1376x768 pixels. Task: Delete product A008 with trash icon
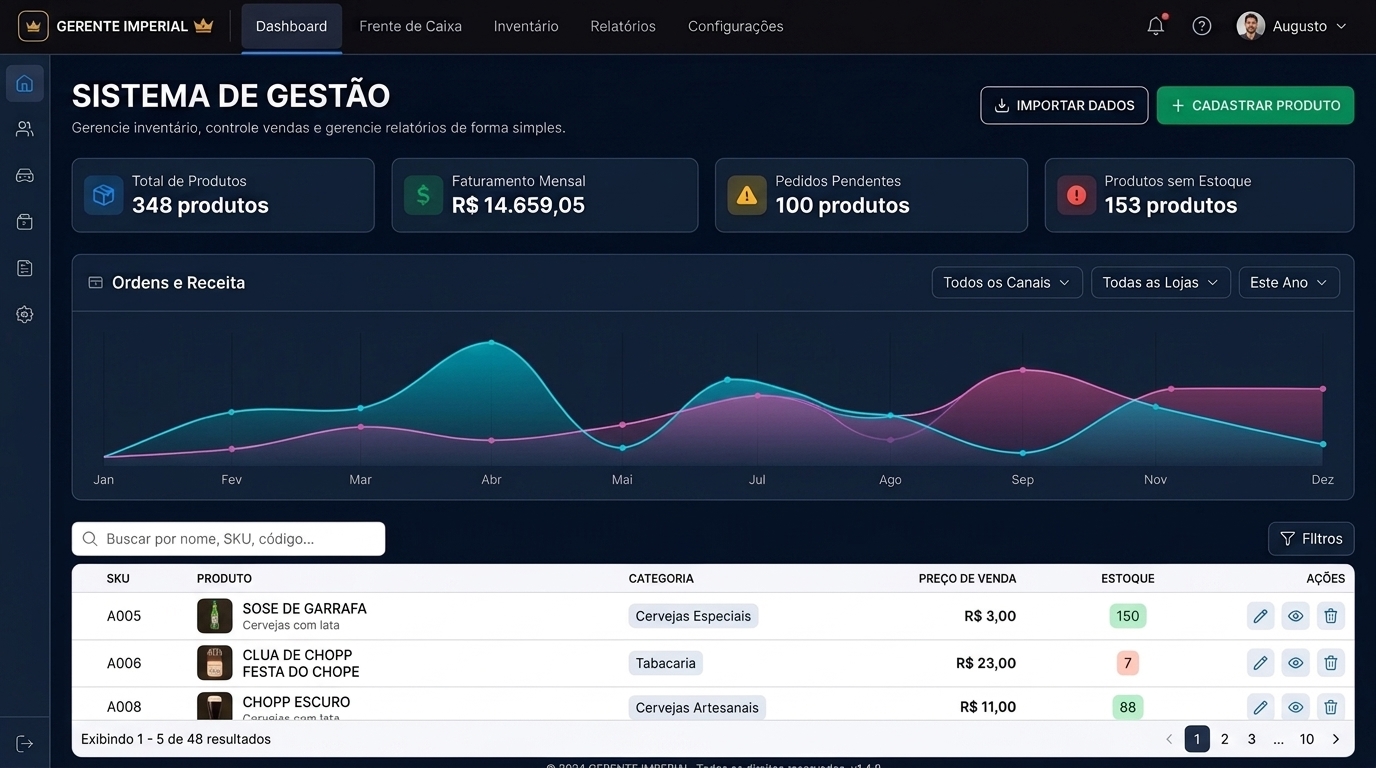click(x=1331, y=707)
